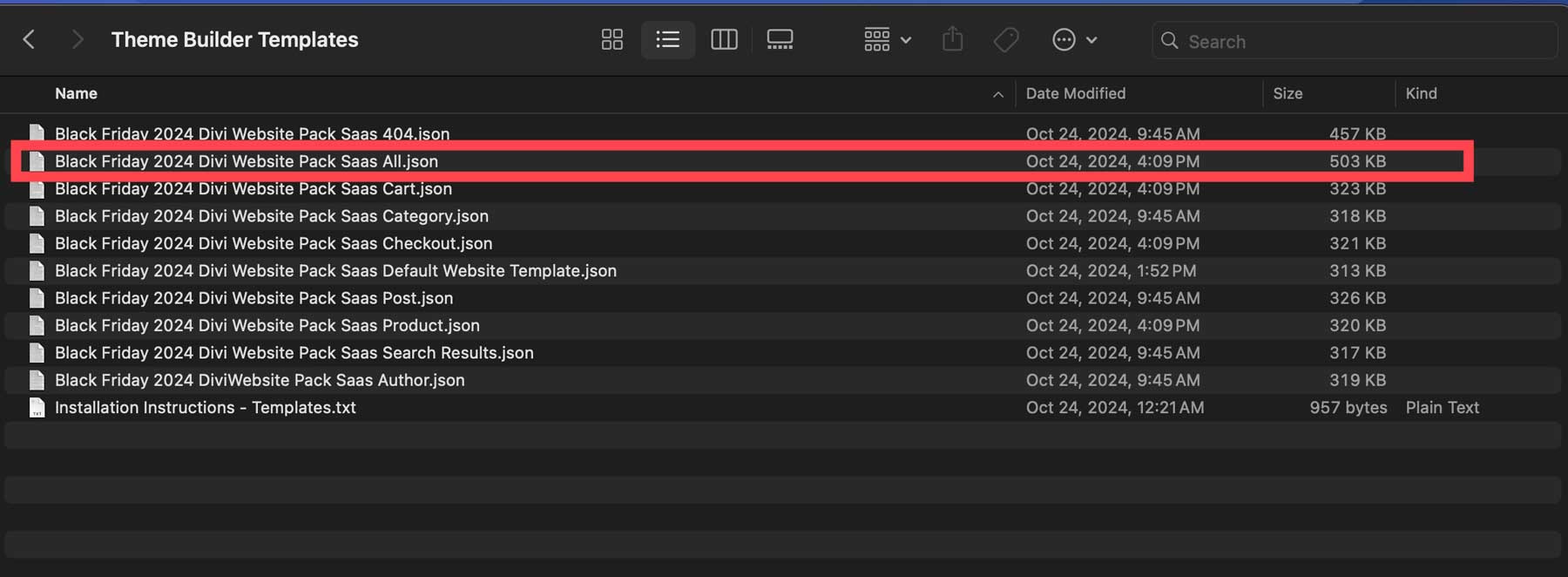Select the Saas Checkout.json file
The width and height of the screenshot is (1568, 577).
[x=274, y=243]
